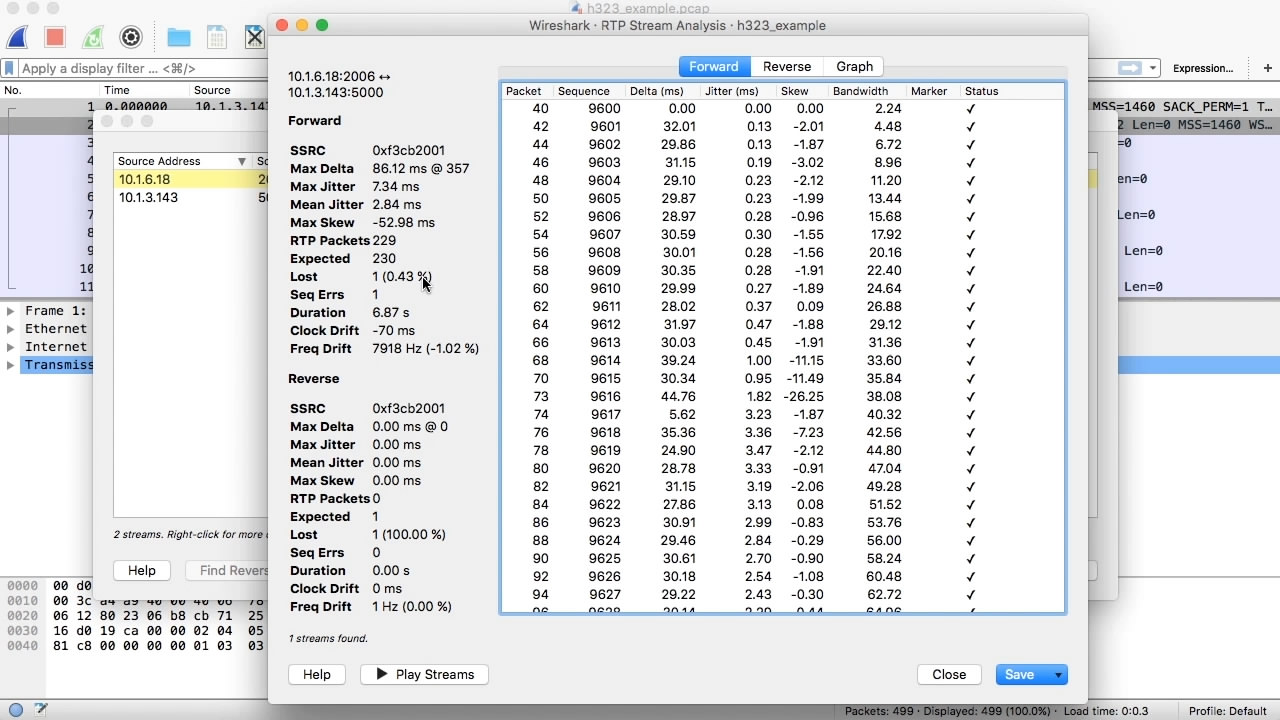This screenshot has height=720, width=1280.
Task: Select the row for packet 73
Action: pos(783,397)
